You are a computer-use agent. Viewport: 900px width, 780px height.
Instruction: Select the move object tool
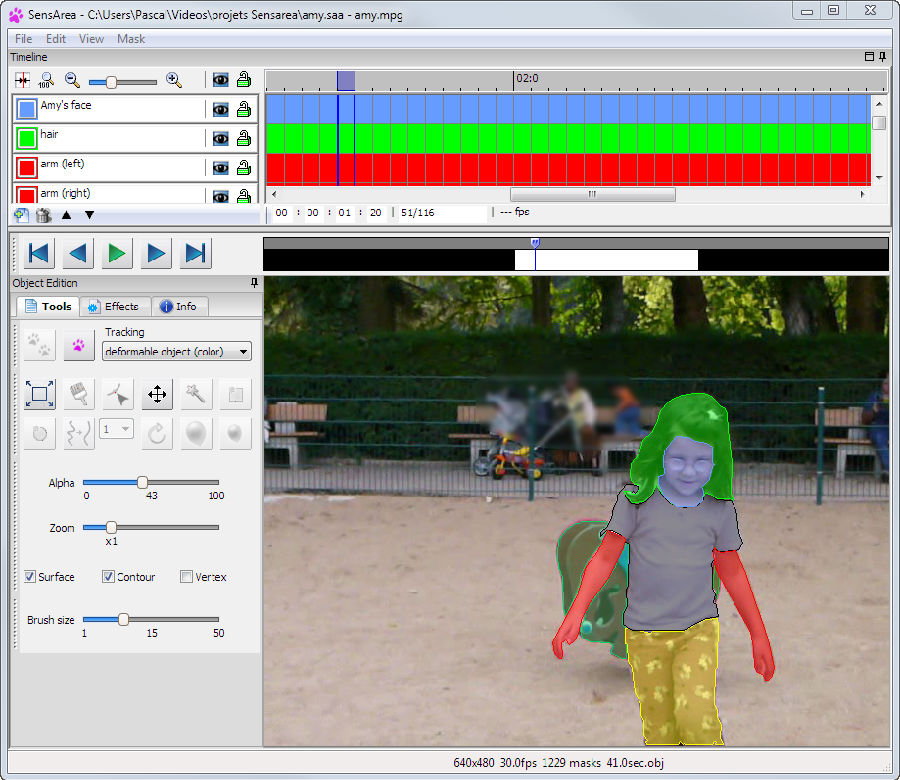pos(157,394)
